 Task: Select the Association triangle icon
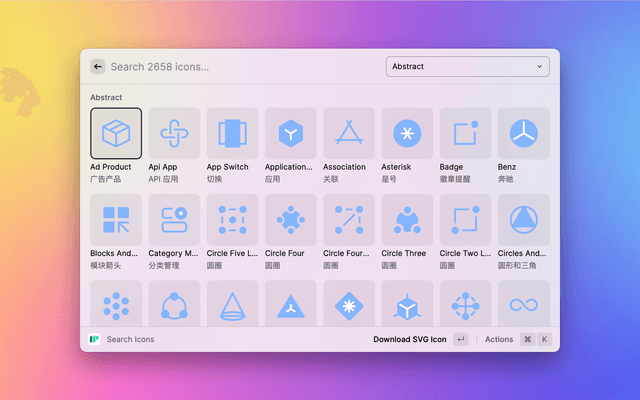click(348, 133)
